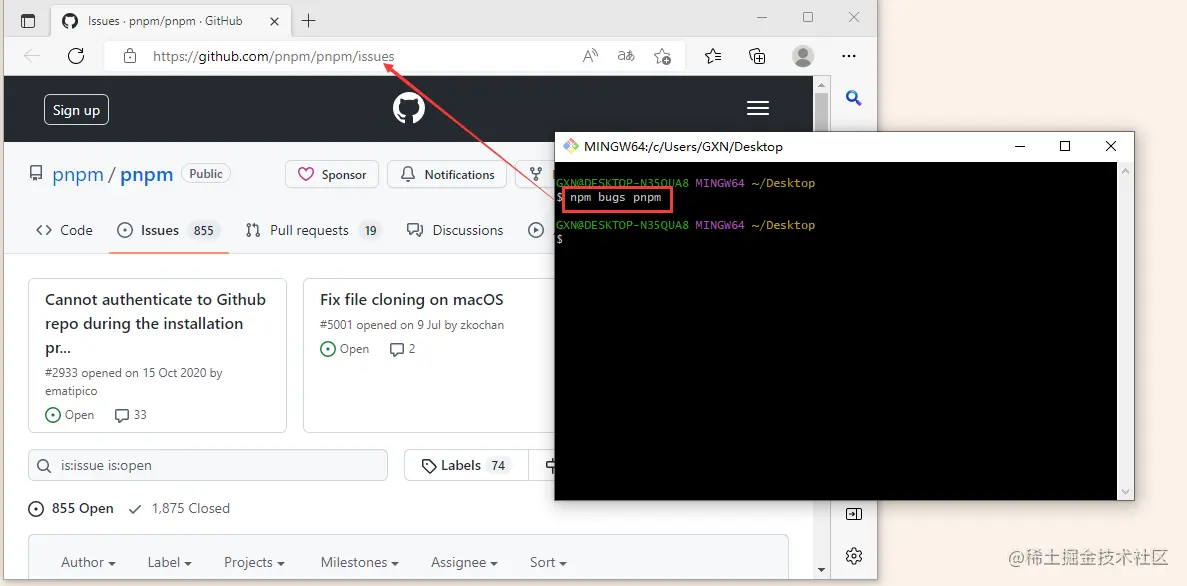Focus the is:issue is:open search field
Viewport: 1187px width, 586px height.
[x=208, y=465]
